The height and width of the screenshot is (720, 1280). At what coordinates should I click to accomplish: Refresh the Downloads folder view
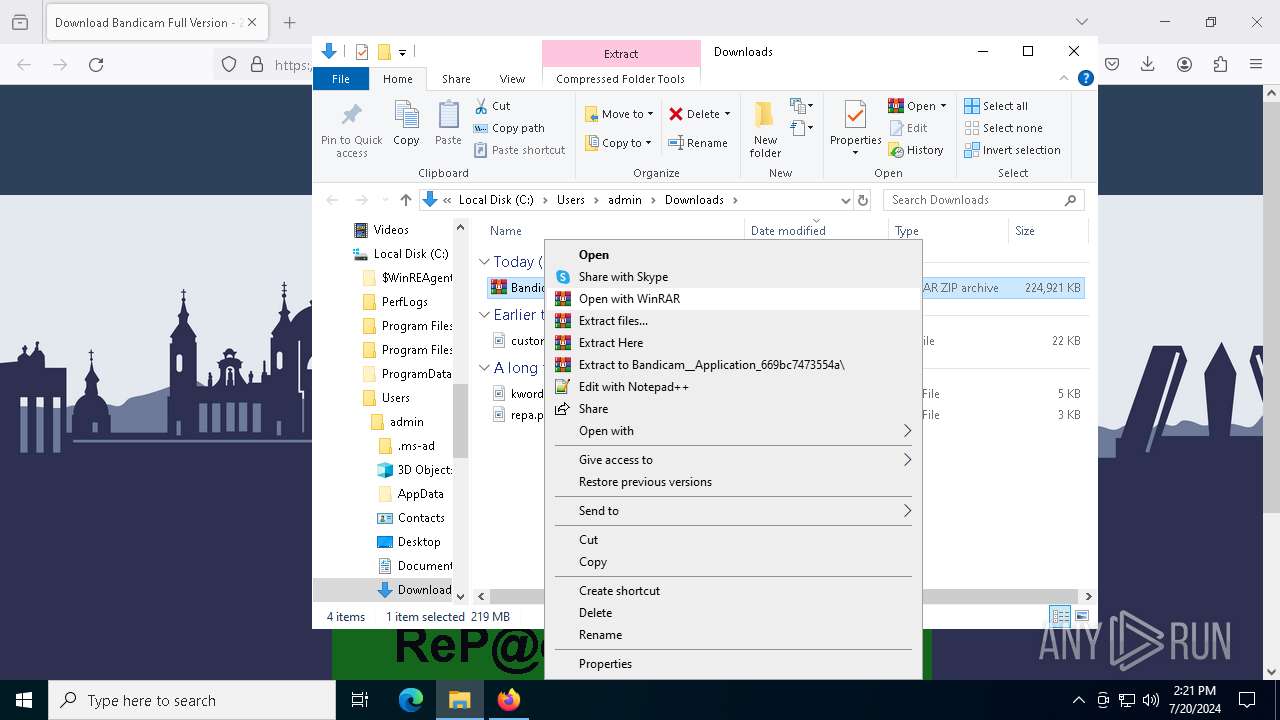863,200
